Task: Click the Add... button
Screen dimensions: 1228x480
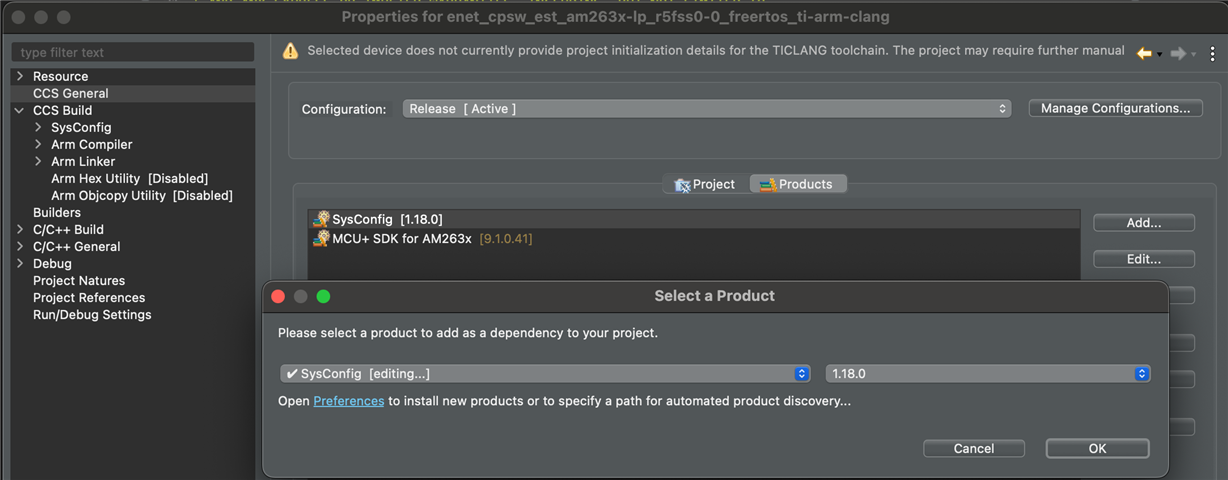Action: coord(1144,222)
